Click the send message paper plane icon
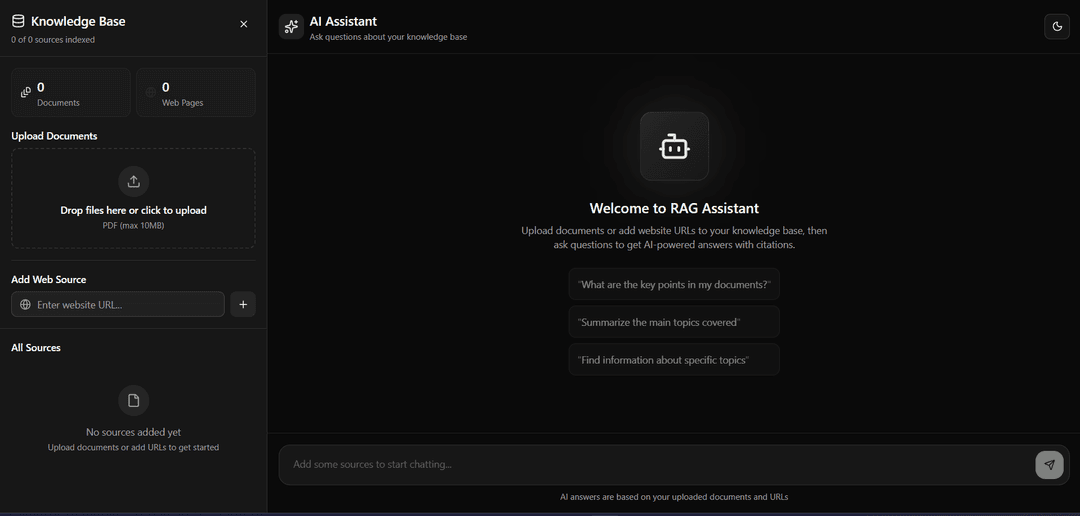The height and width of the screenshot is (516, 1080). click(1049, 465)
